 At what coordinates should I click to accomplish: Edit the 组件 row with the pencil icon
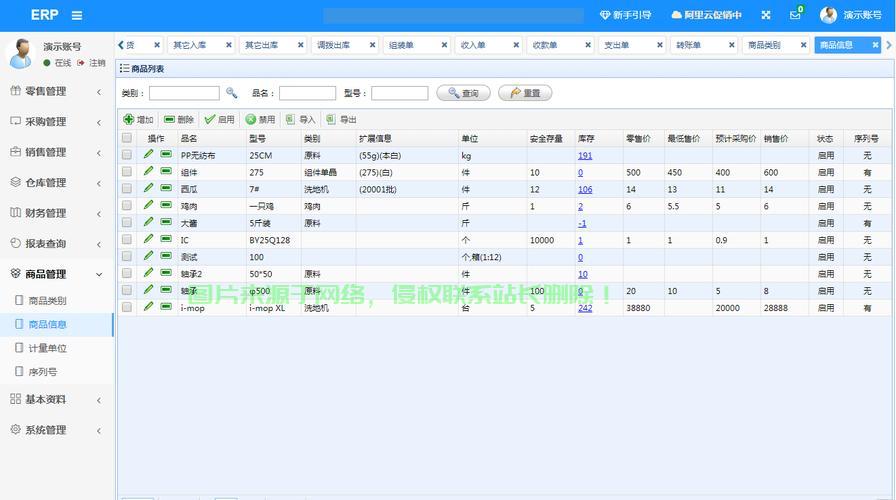(x=149, y=171)
